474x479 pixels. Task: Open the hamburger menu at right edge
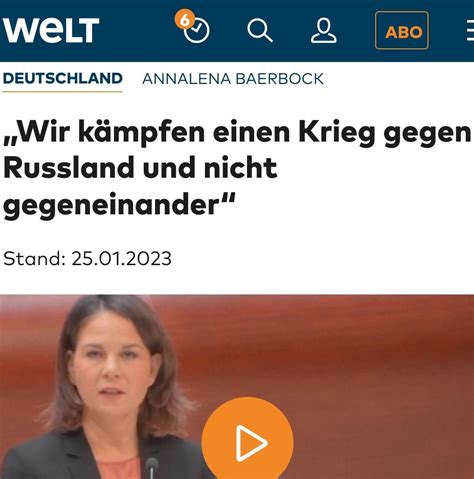point(470,31)
